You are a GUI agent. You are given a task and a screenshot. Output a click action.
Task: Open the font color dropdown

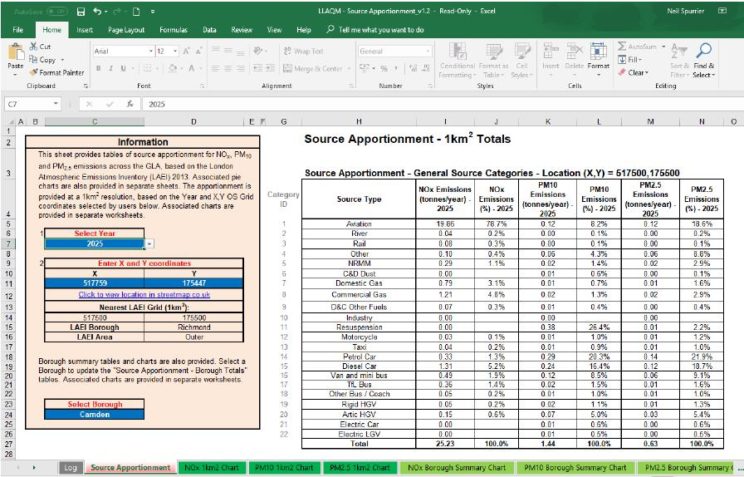coord(201,68)
